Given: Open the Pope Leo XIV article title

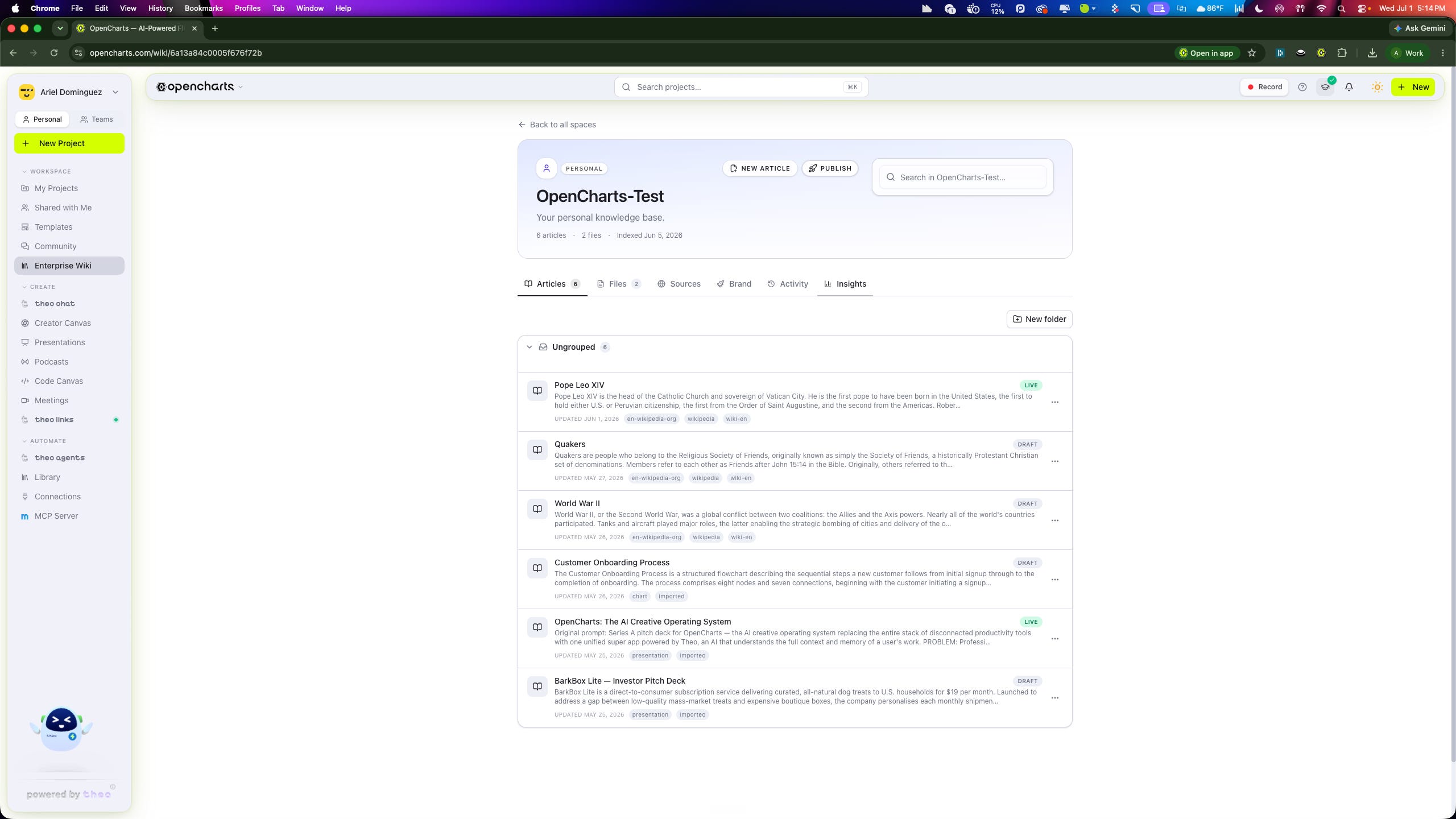Looking at the screenshot, I should 579,385.
